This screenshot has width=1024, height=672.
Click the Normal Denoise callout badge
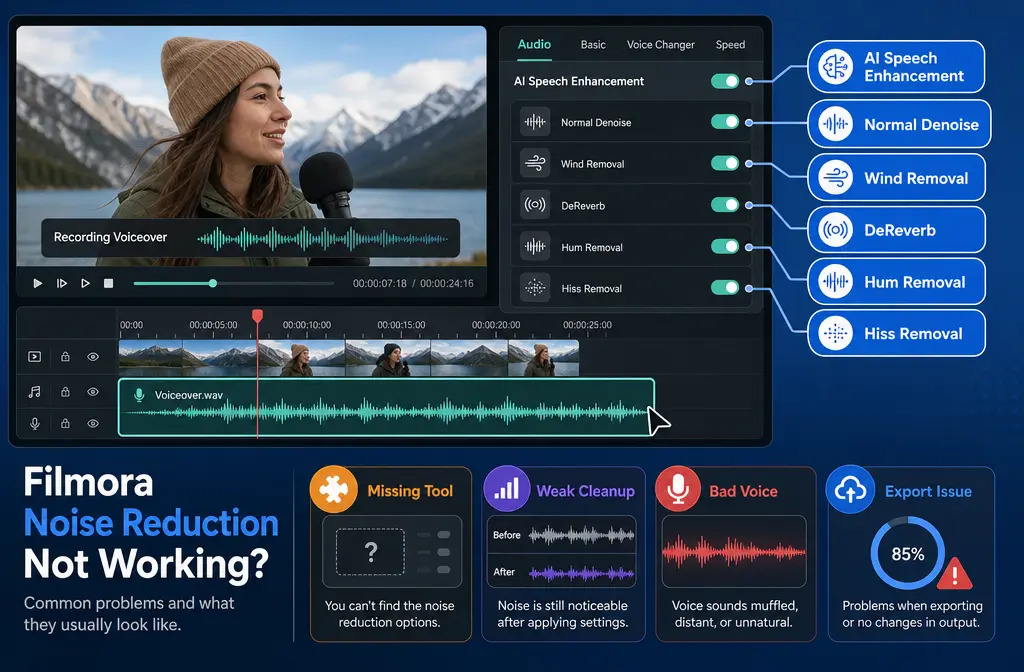point(899,124)
